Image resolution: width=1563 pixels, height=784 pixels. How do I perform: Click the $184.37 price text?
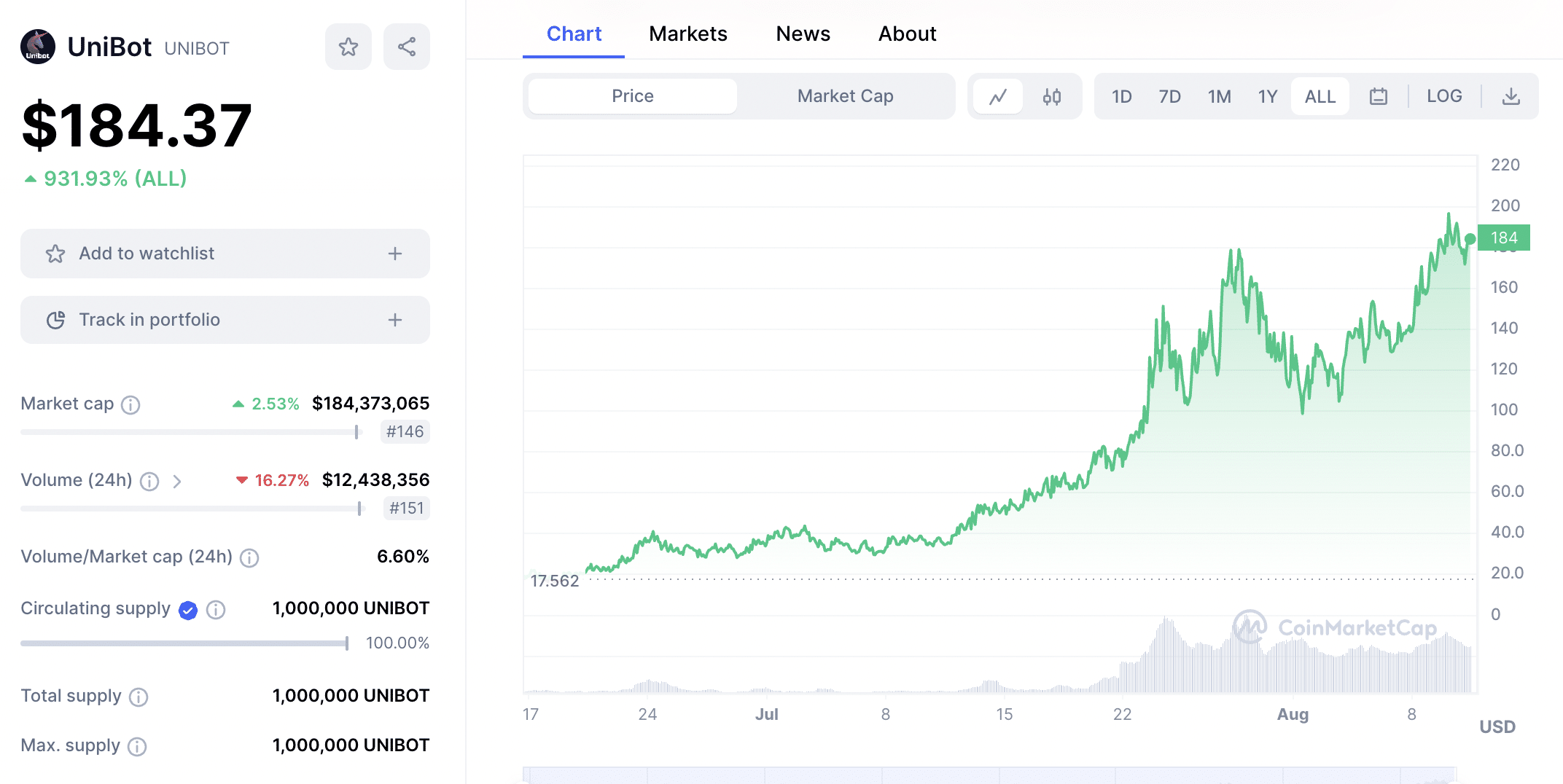[137, 126]
